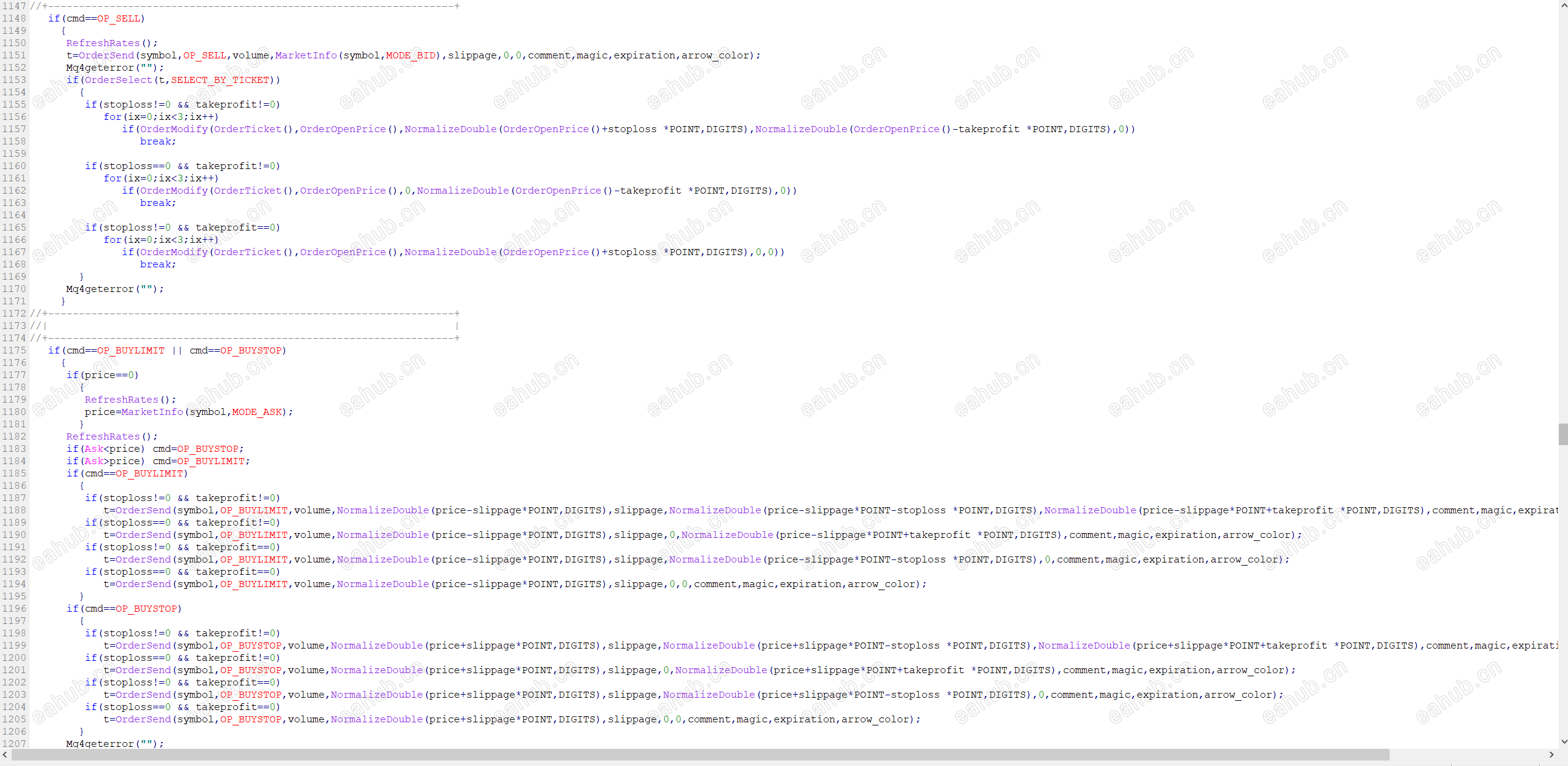This screenshot has width=1568, height=766.
Task: Click line number 1155
Action: coord(14,105)
